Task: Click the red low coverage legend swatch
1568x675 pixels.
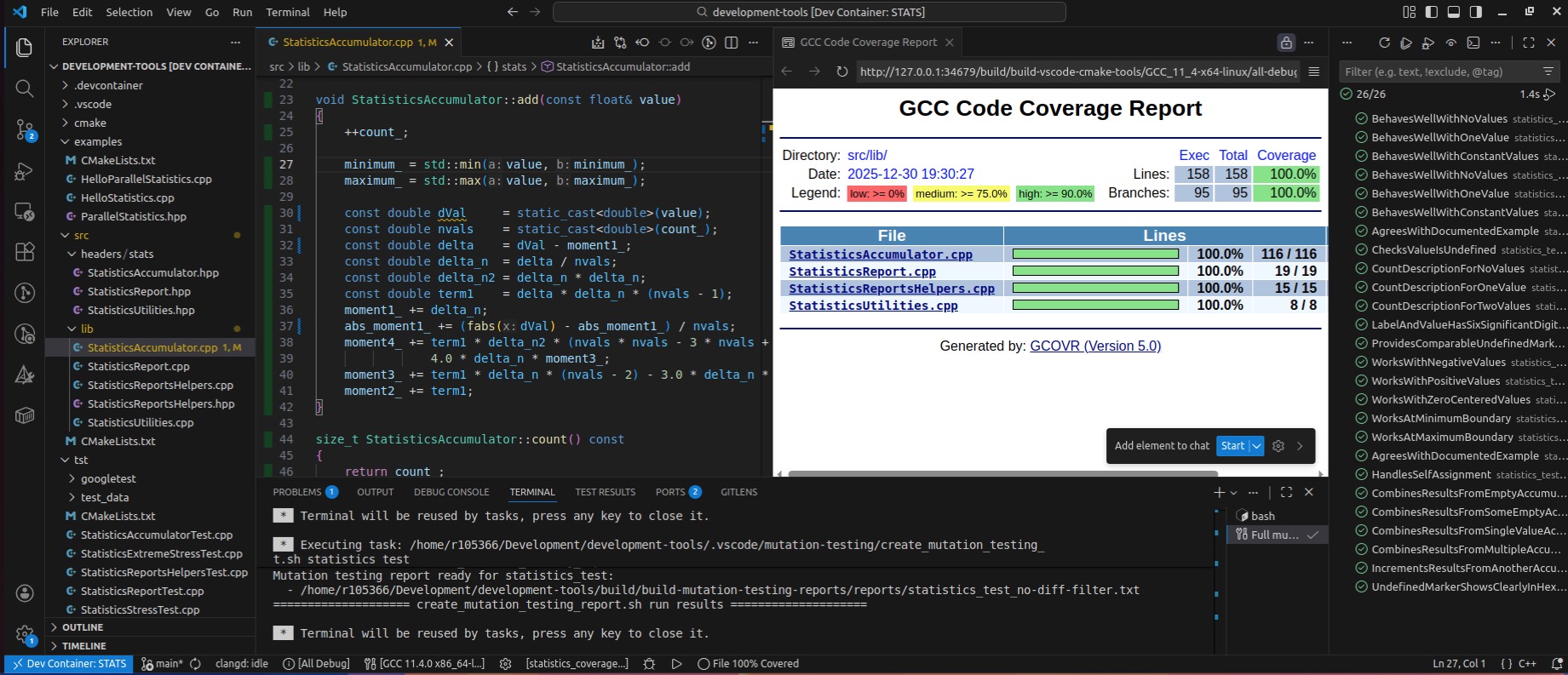Action: (x=877, y=194)
